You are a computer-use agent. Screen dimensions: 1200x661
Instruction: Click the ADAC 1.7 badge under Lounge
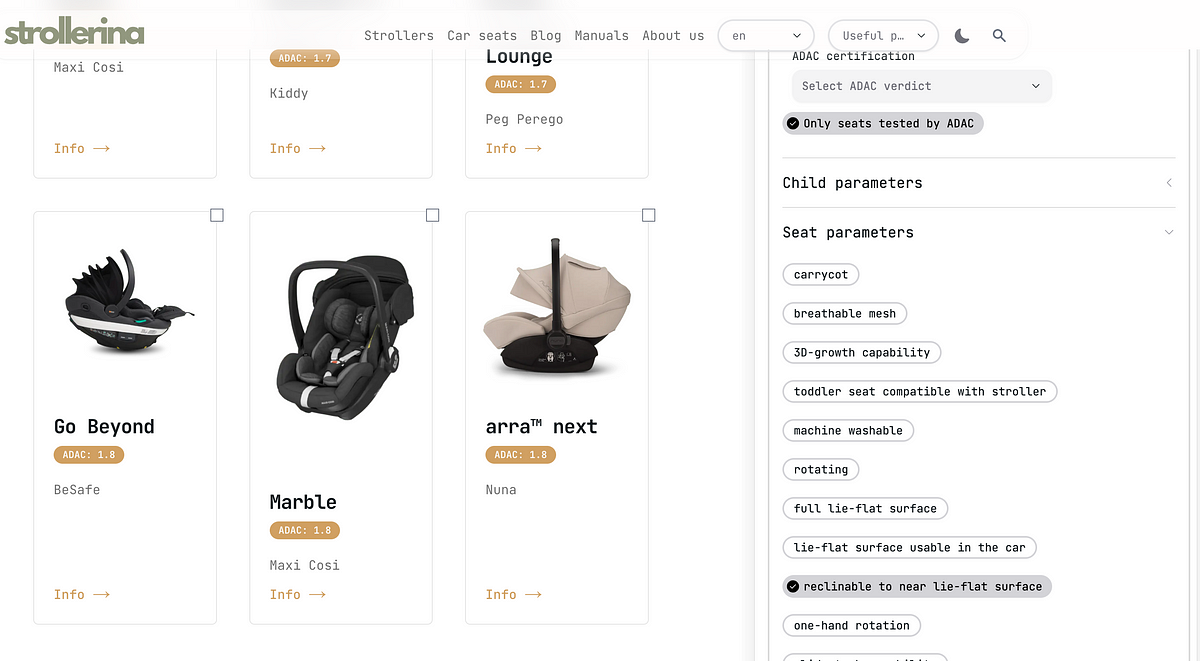pyautogui.click(x=520, y=84)
